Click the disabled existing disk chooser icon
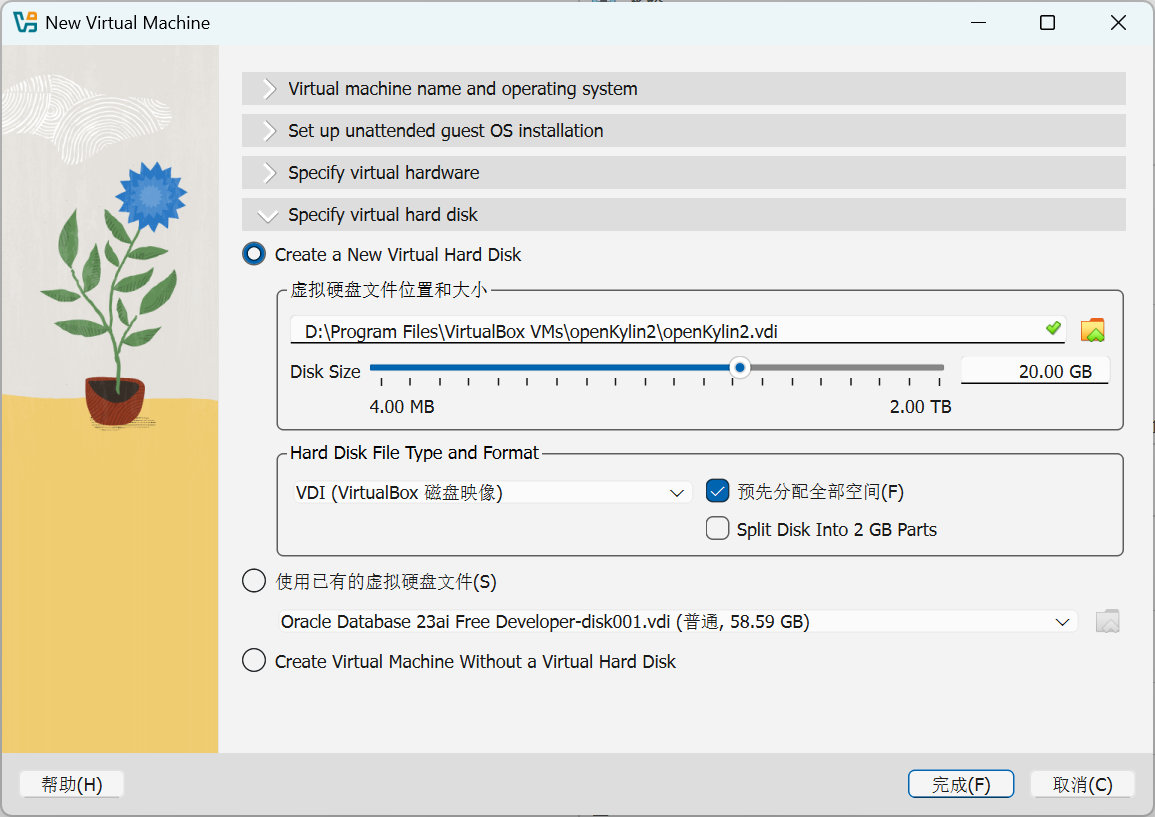 (x=1107, y=622)
